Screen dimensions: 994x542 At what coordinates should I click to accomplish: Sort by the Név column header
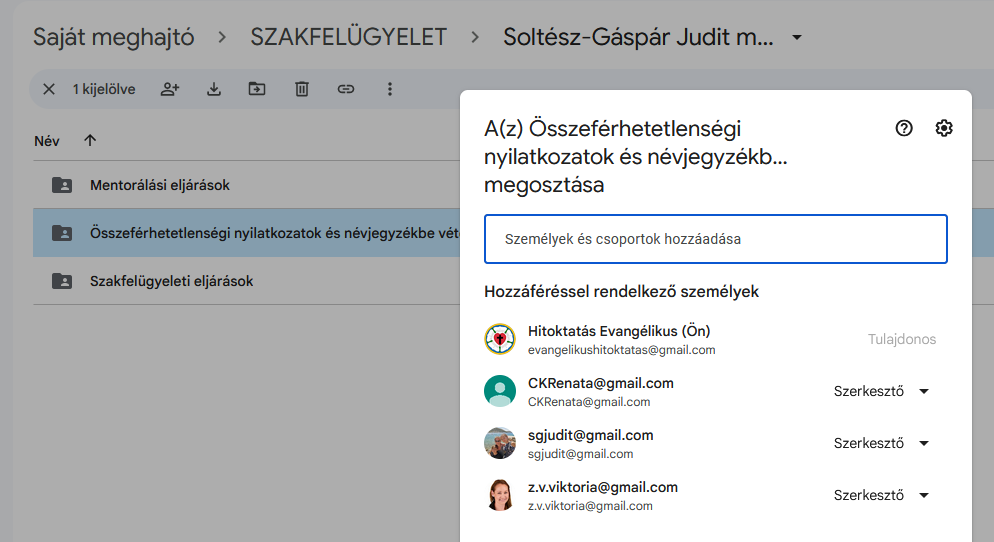[47, 141]
